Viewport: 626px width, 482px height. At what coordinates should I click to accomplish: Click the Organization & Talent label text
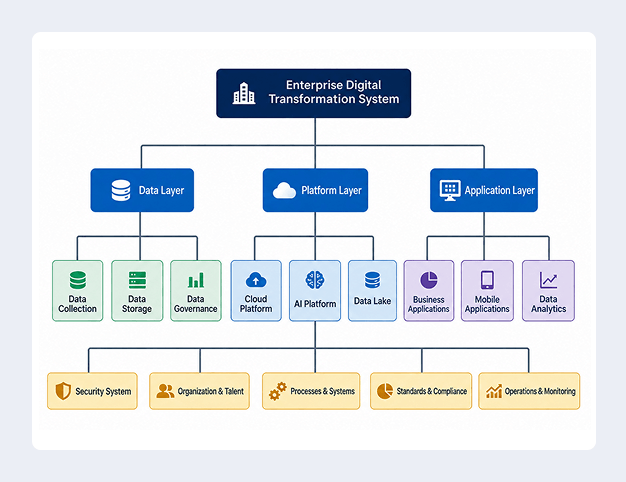tap(210, 391)
